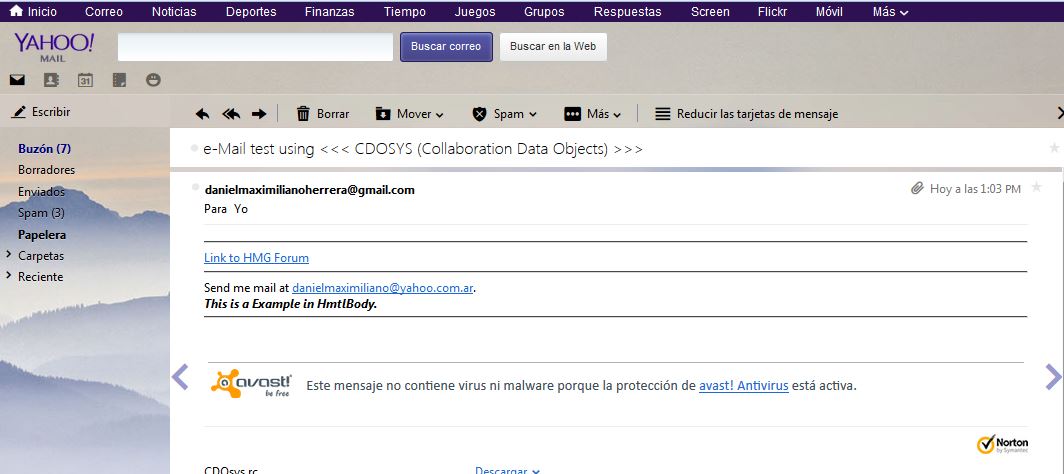Open Screen in the top navigation
The image size is (1064, 474).
(710, 12)
